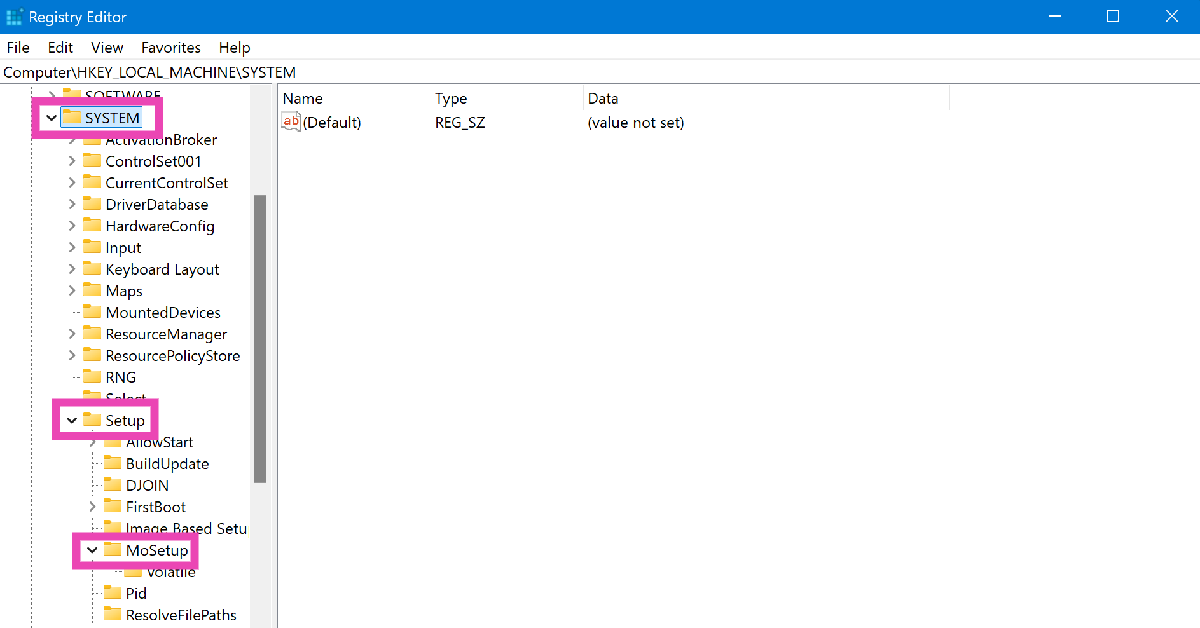Collapse the Setup key

click(71, 421)
